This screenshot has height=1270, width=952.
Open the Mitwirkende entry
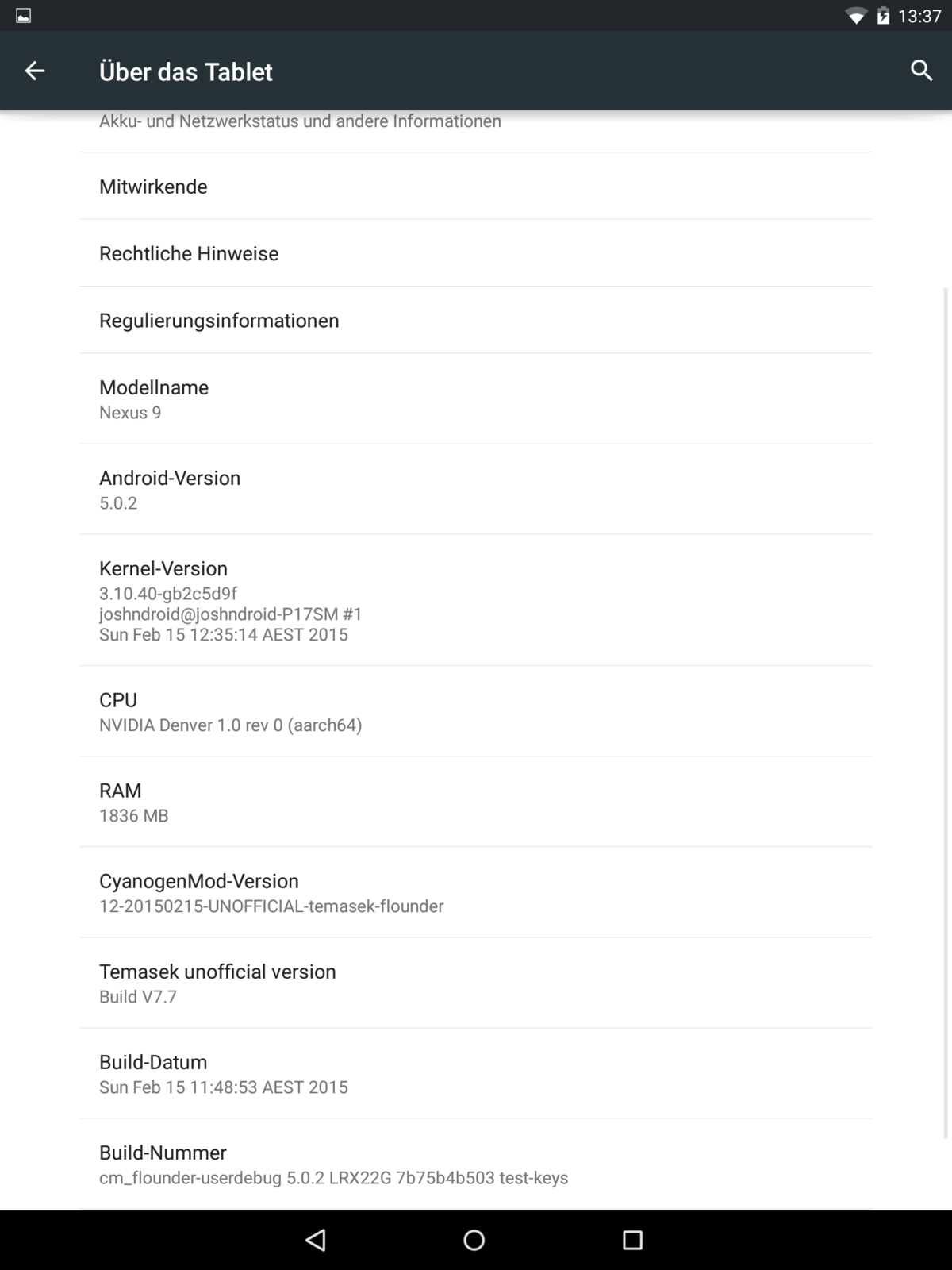point(476,187)
